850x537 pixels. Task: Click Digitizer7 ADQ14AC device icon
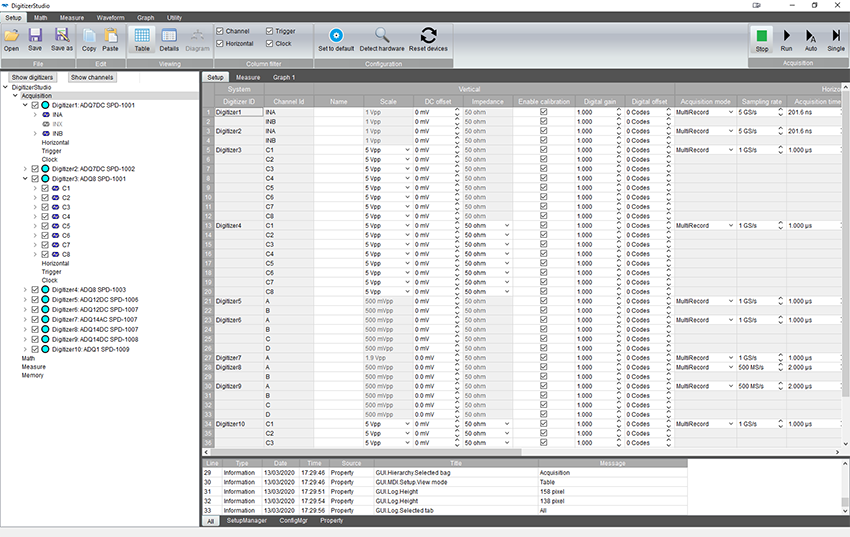(46, 320)
